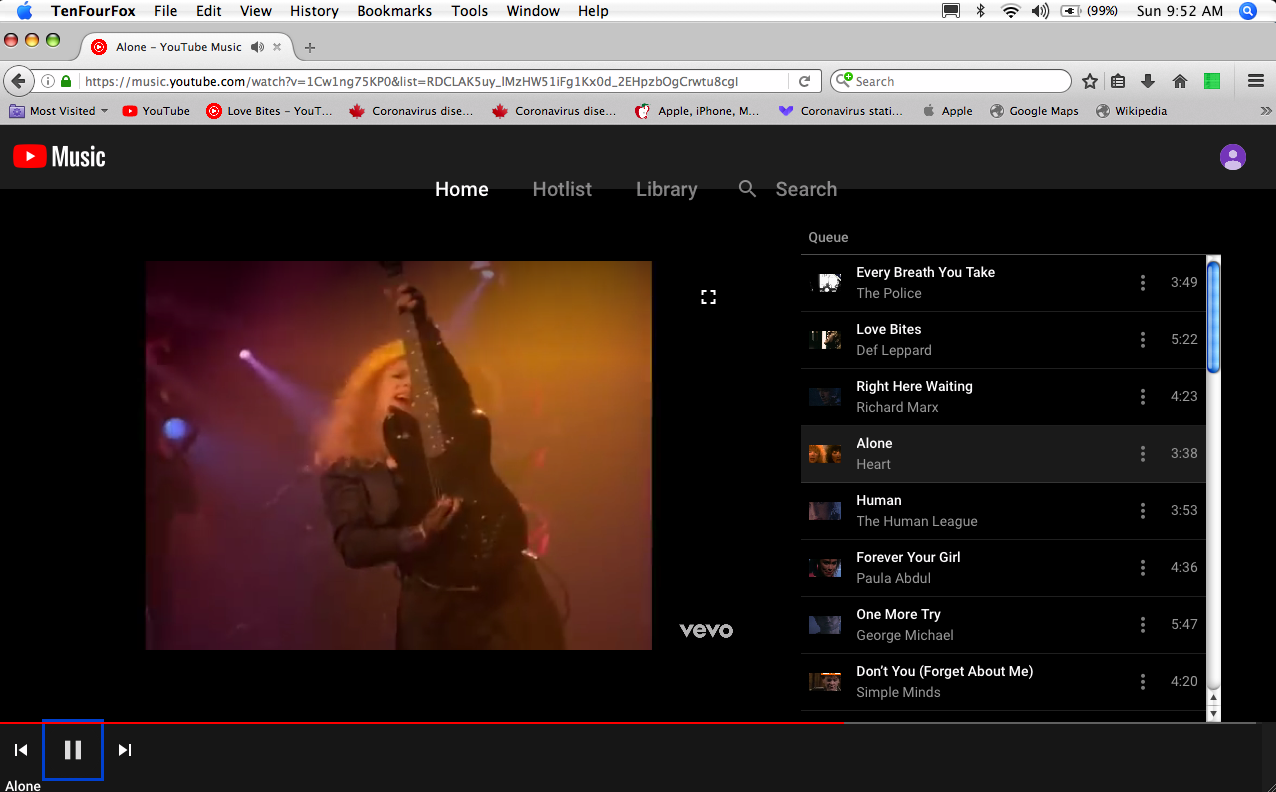Click into the URL address field
Image resolution: width=1276 pixels, height=792 pixels.
(435, 81)
